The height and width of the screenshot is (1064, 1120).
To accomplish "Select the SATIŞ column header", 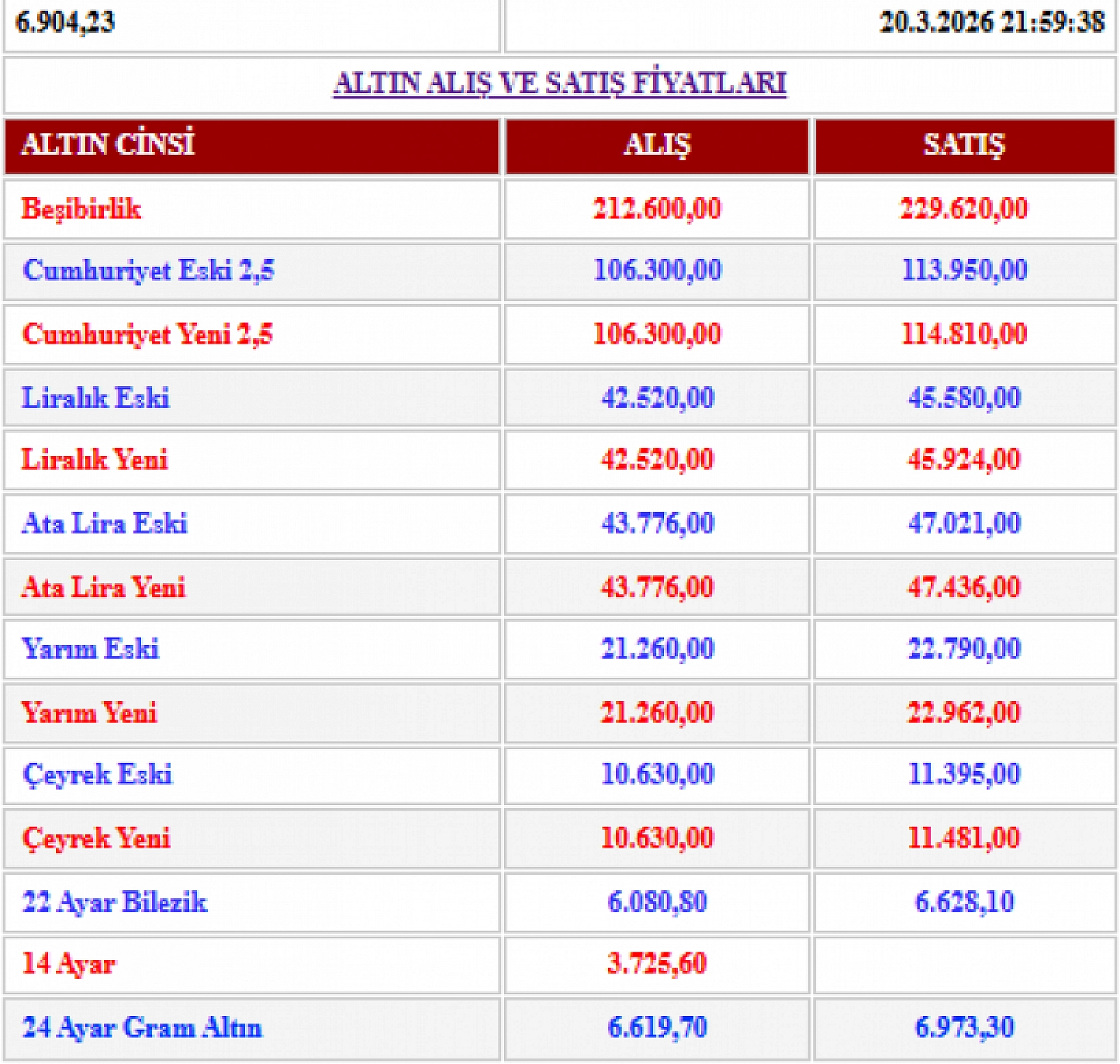I will tap(965, 146).
